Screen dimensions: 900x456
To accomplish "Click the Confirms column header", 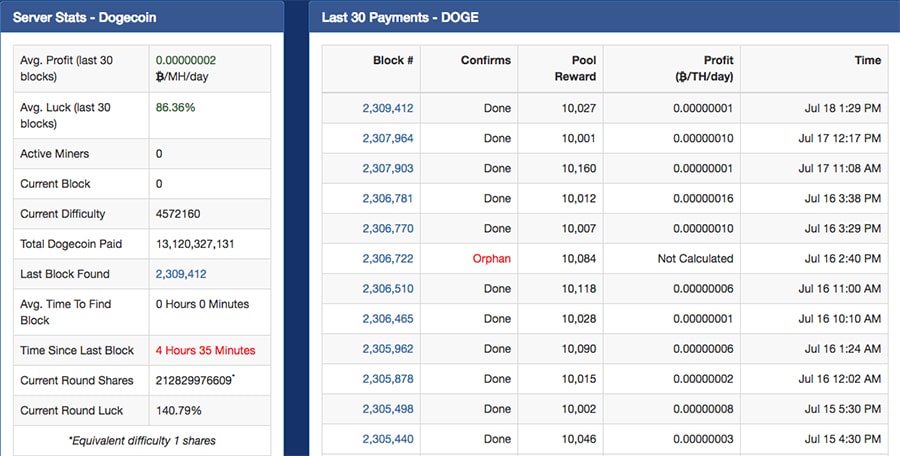I will tap(485, 60).
